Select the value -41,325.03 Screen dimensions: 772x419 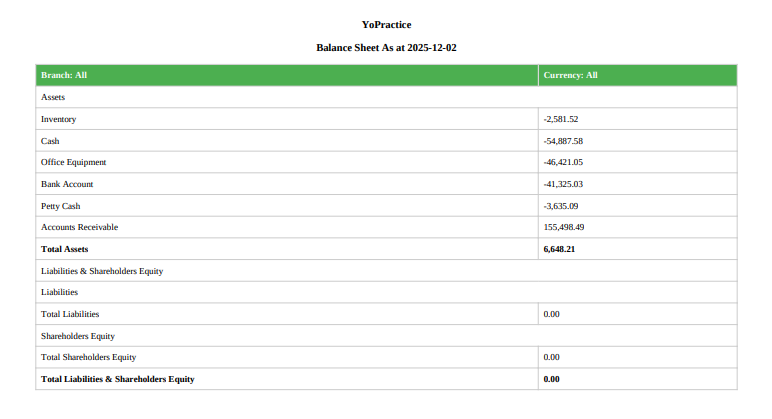point(563,184)
